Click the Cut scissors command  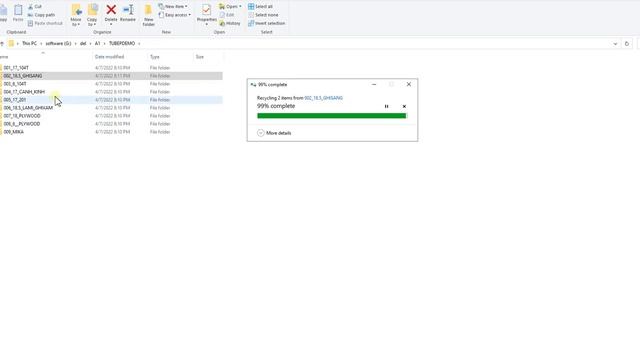pos(35,7)
